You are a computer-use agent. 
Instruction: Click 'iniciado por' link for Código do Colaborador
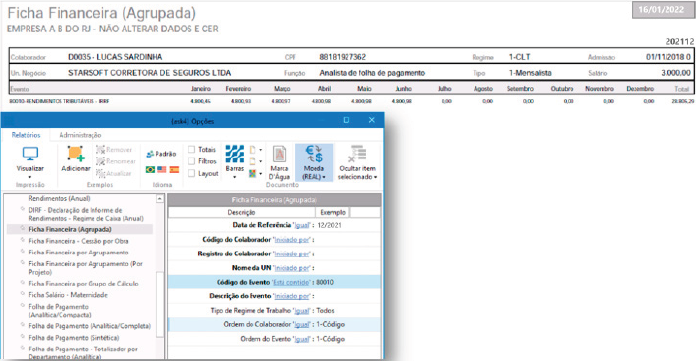[292, 240]
